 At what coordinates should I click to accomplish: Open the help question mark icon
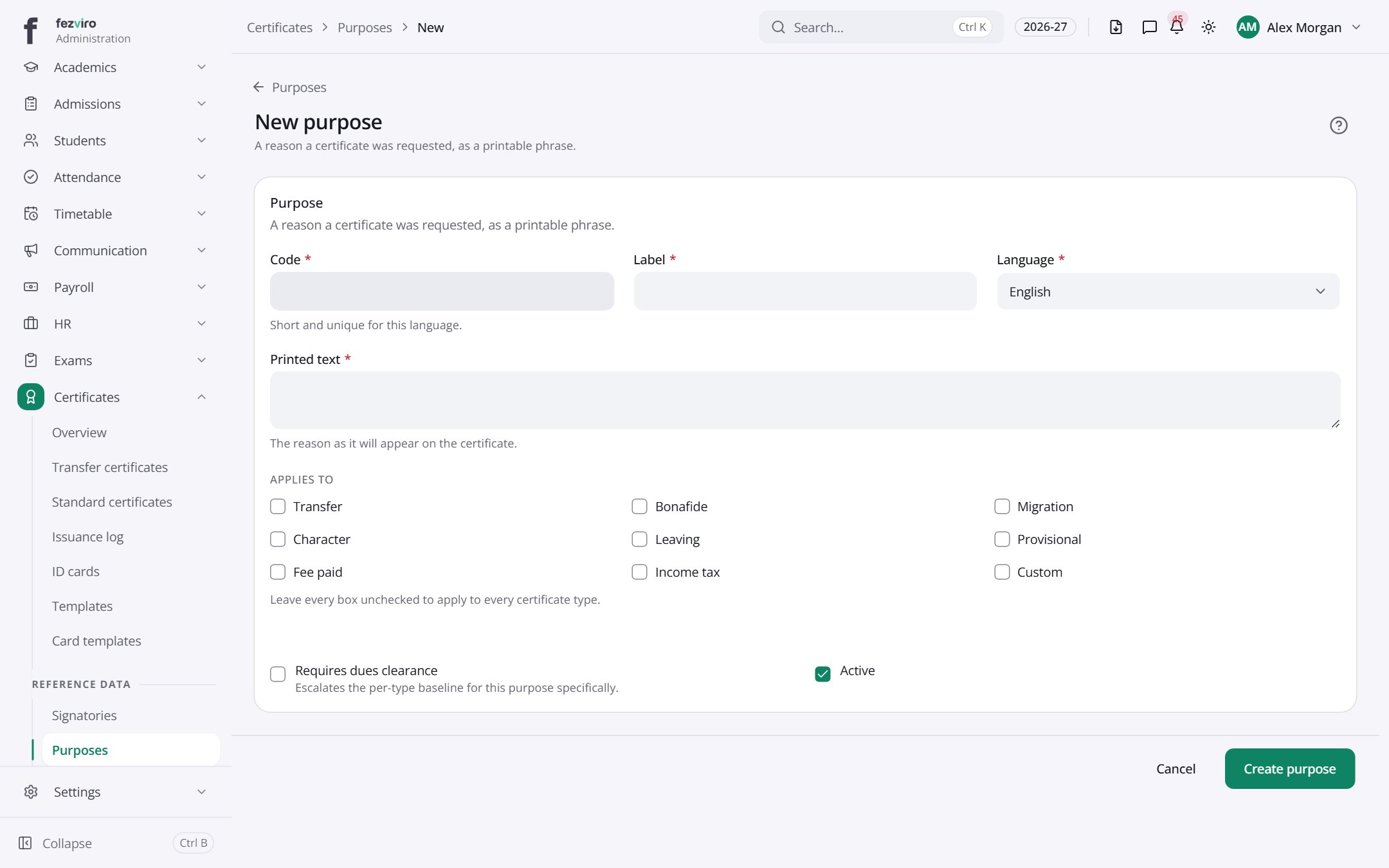pyautogui.click(x=1339, y=125)
